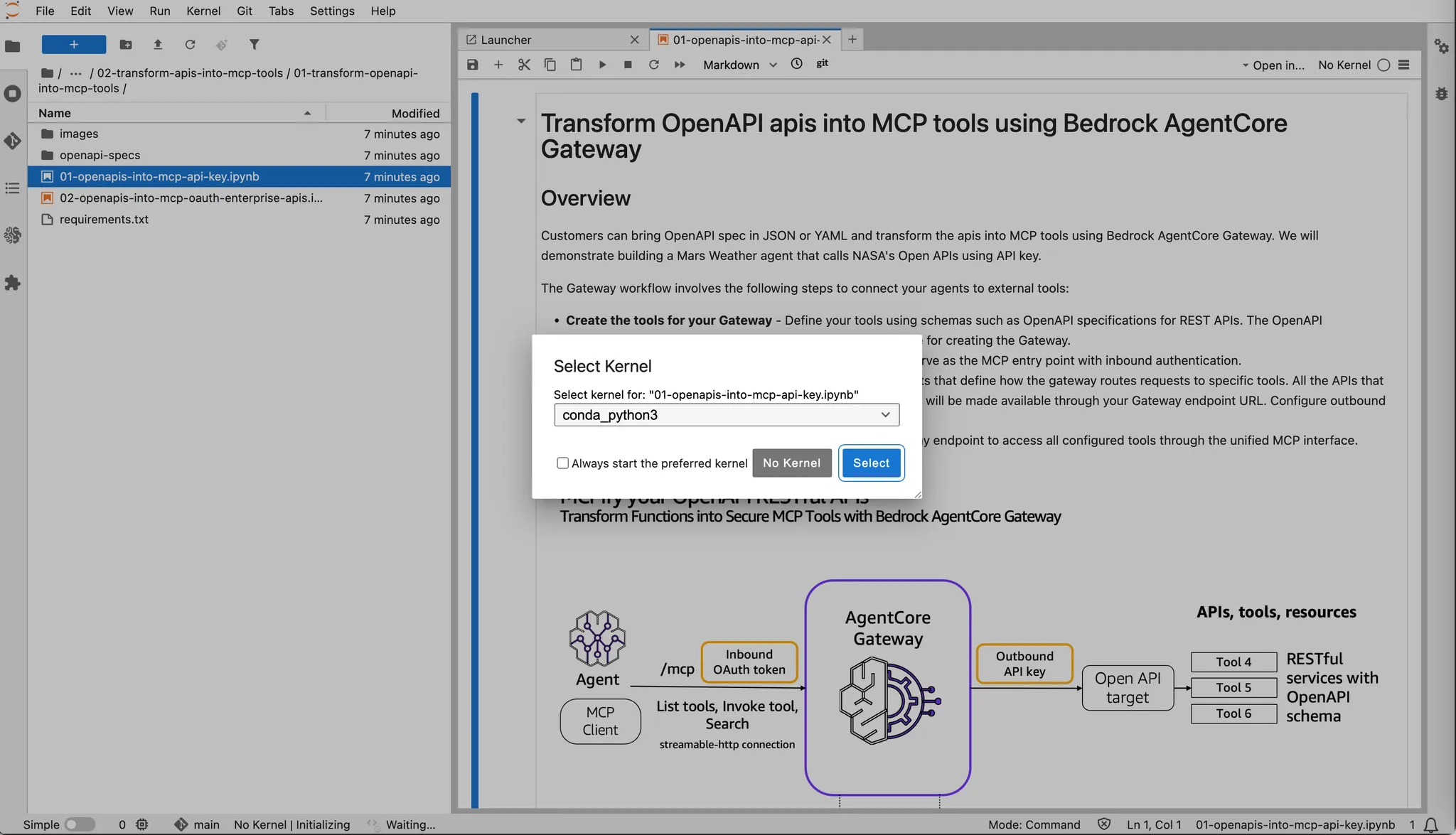Open requirements.txt in file browser
Image resolution: width=1456 pixels, height=835 pixels.
click(x=104, y=220)
